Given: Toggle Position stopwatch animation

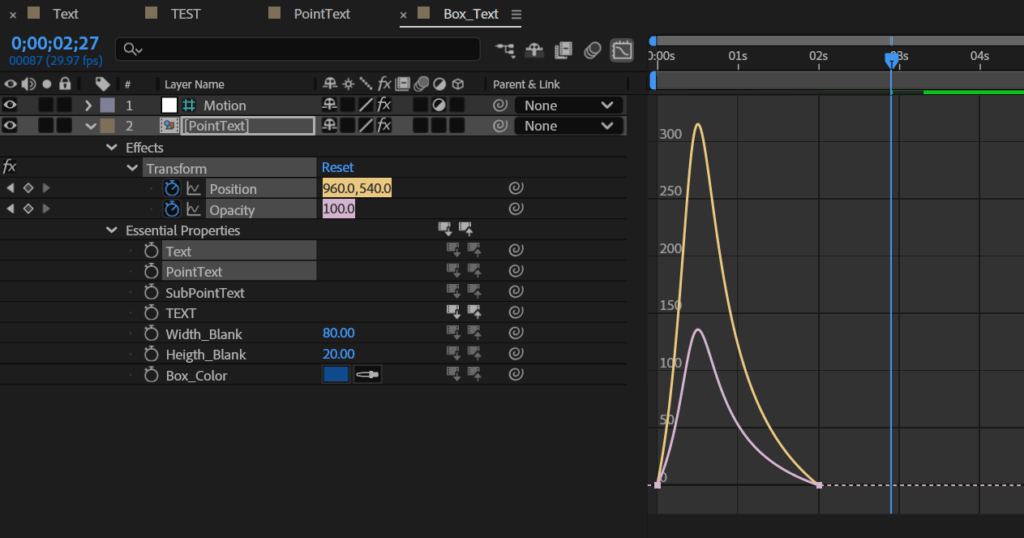Looking at the screenshot, I should [x=172, y=189].
